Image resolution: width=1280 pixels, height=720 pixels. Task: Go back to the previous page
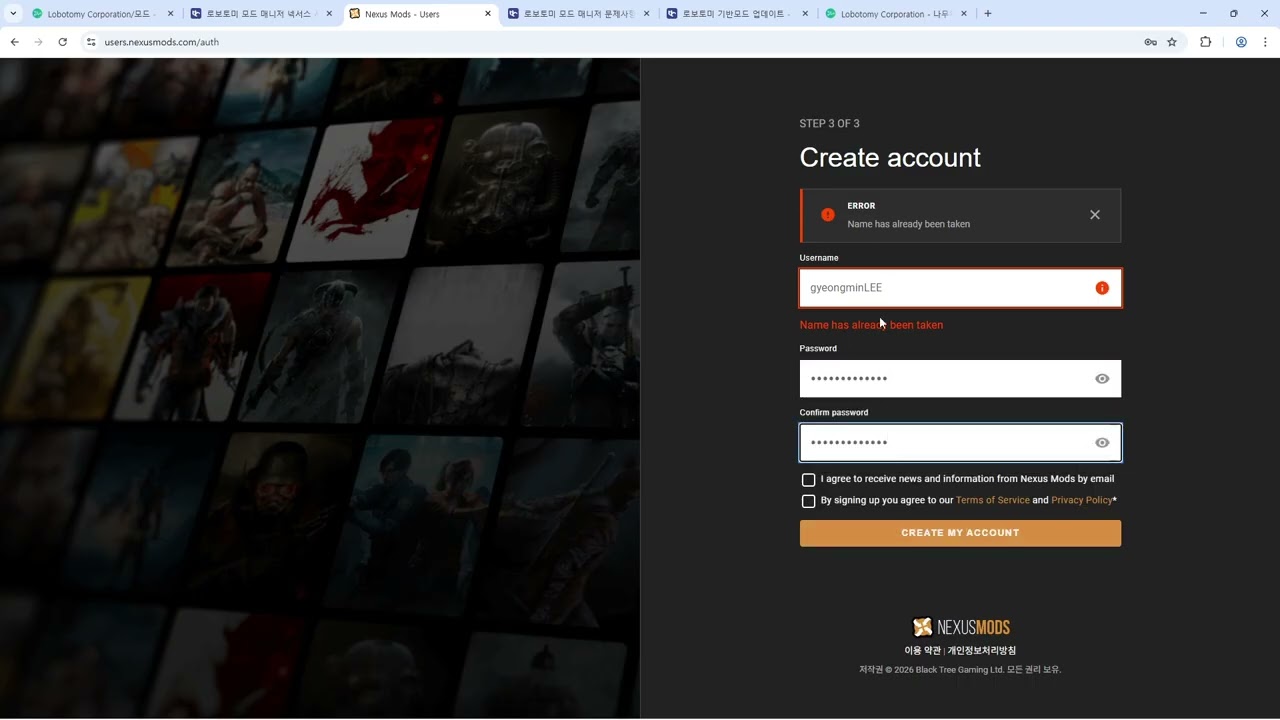(14, 42)
